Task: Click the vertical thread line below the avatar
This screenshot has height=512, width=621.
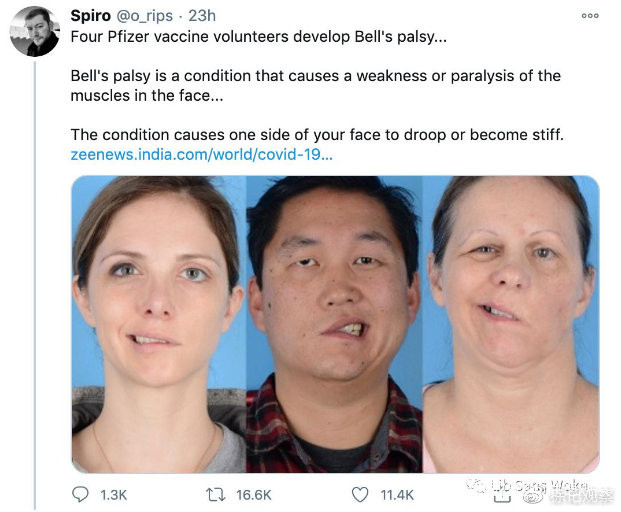Action: tap(35, 285)
